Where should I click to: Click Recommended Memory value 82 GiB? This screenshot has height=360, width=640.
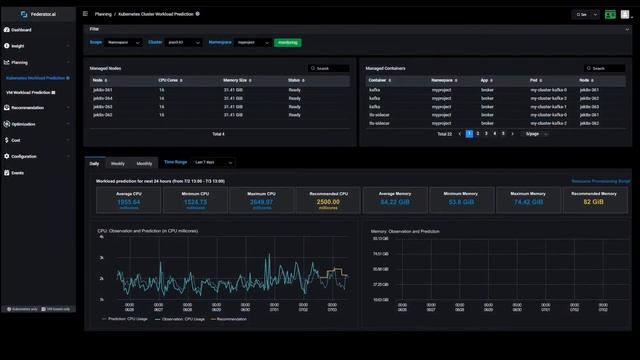coord(593,202)
